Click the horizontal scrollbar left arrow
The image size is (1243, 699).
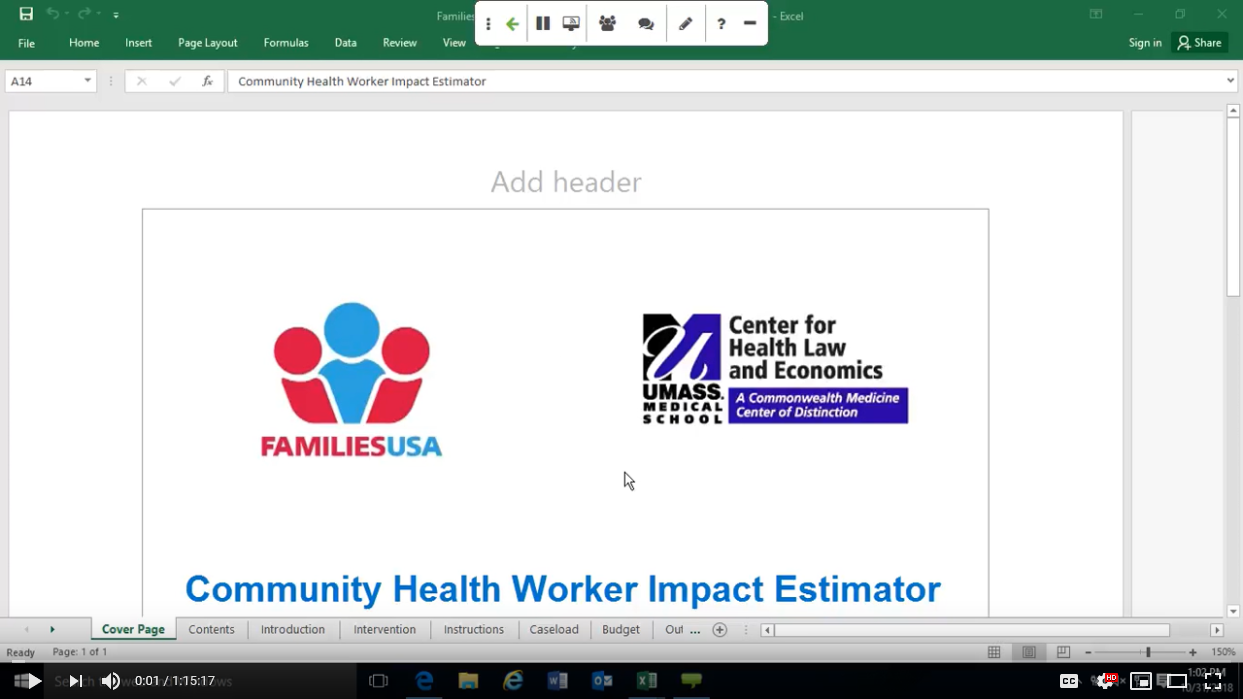click(767, 630)
